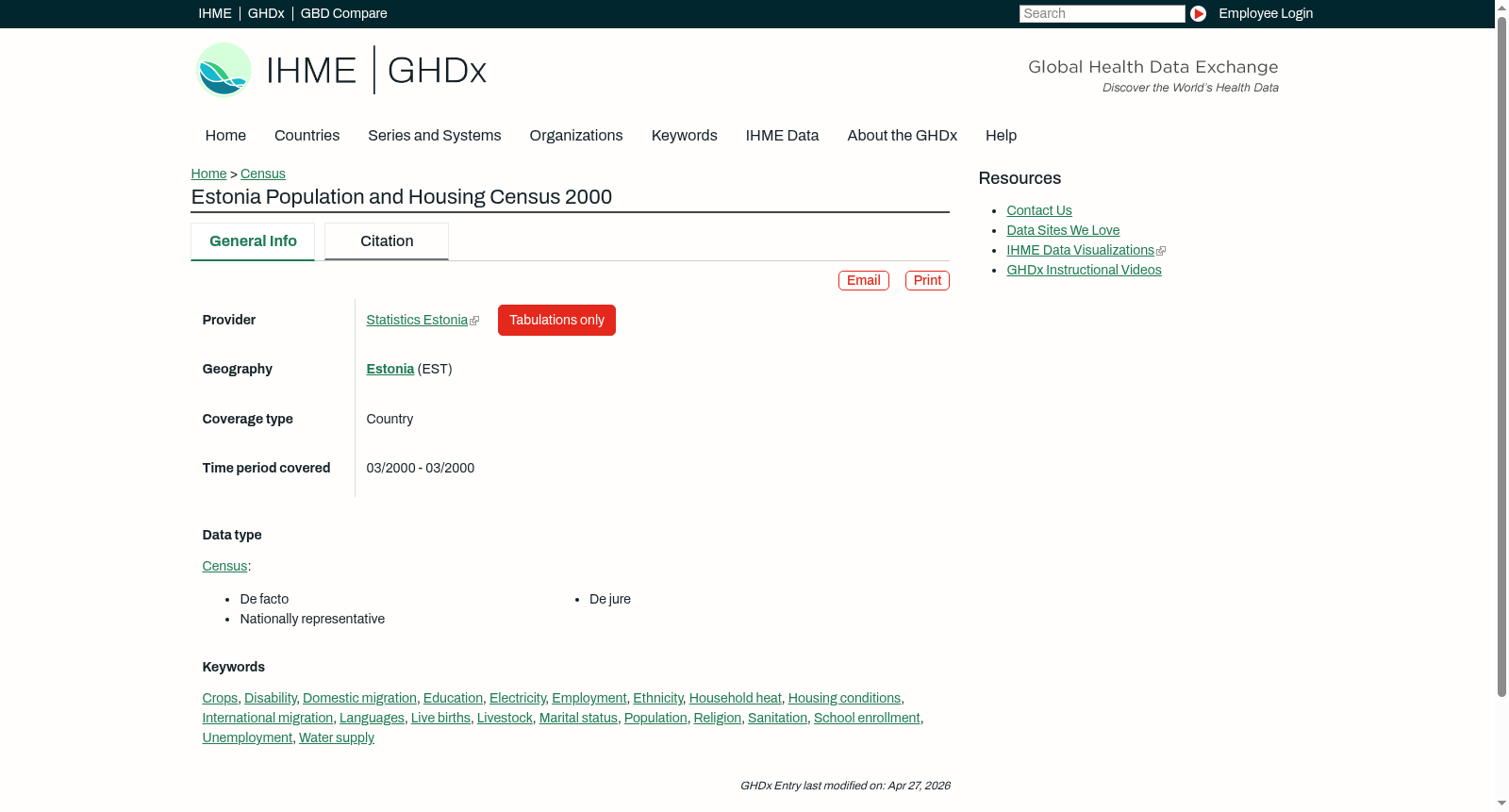Open the Countries menu
This screenshot has width=1509, height=812.
click(307, 135)
